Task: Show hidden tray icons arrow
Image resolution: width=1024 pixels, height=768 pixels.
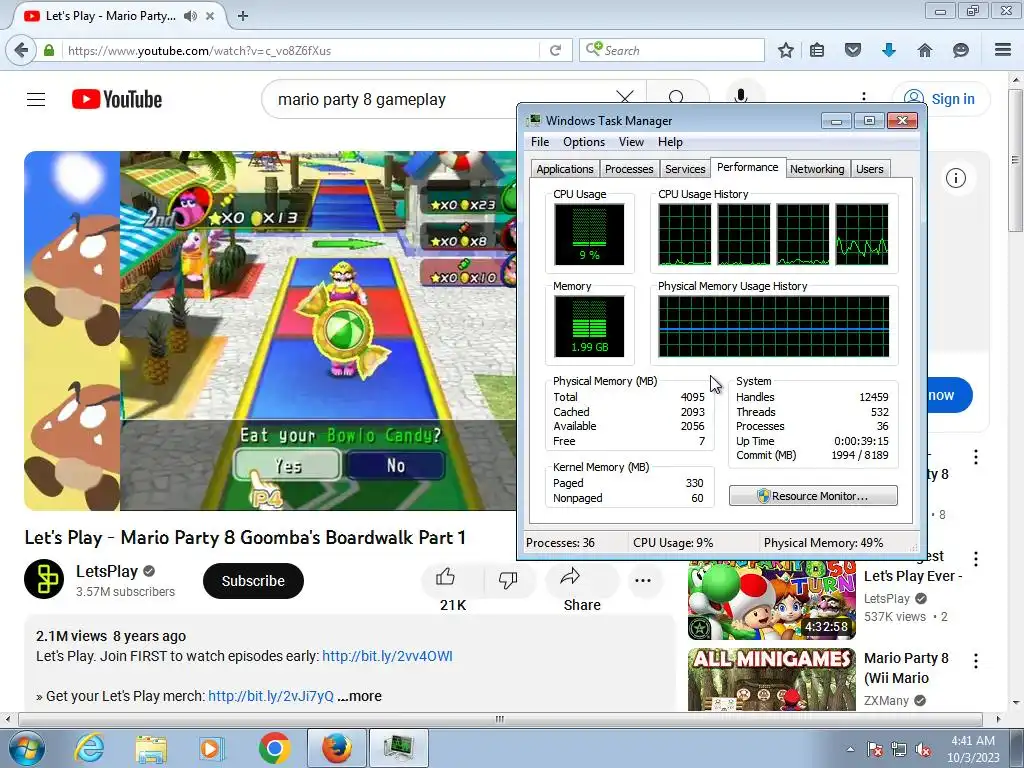Action: coord(850,749)
